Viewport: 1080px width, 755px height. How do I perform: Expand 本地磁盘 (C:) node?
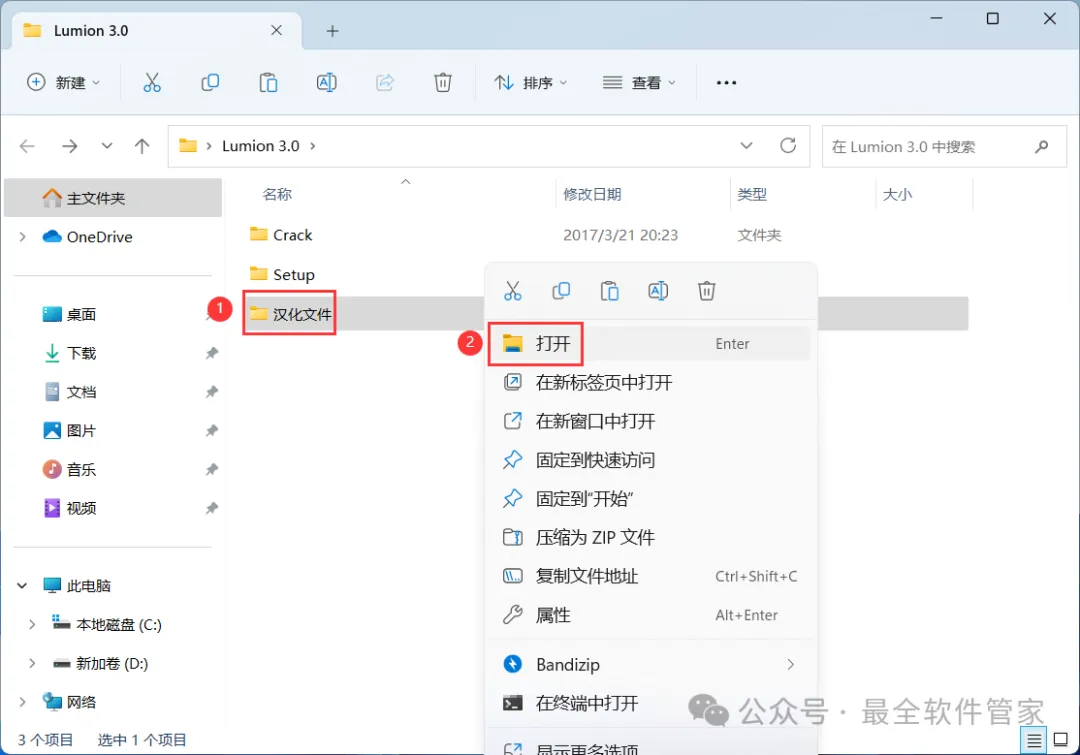[x=32, y=625]
